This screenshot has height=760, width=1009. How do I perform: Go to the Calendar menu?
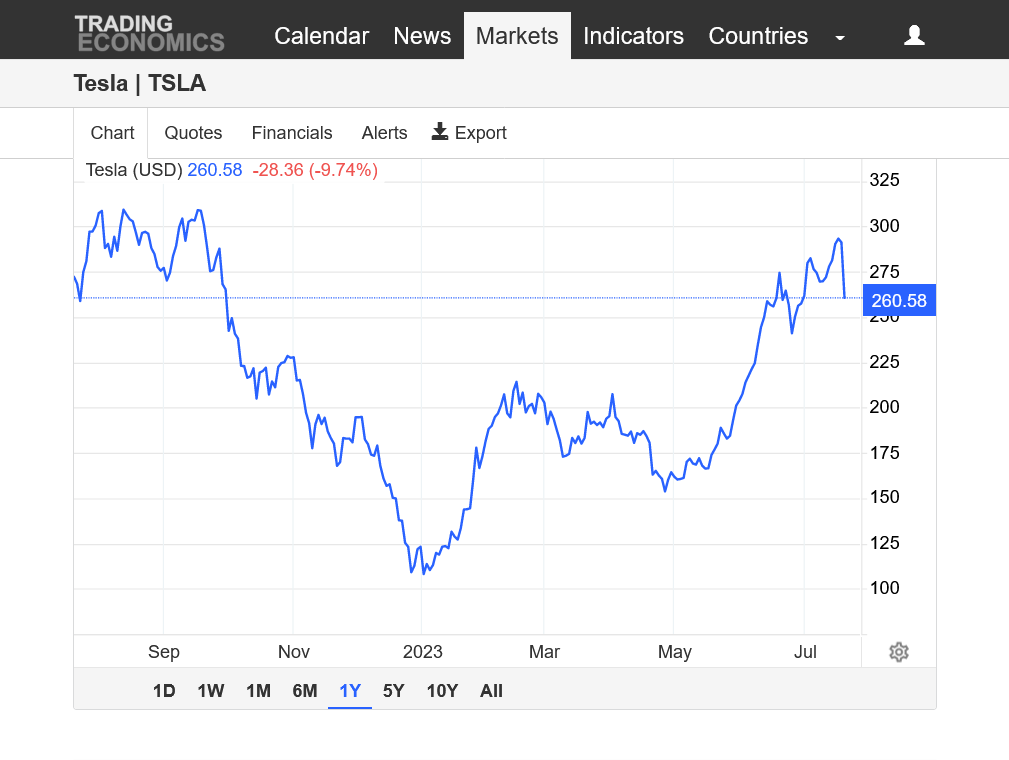coord(321,36)
